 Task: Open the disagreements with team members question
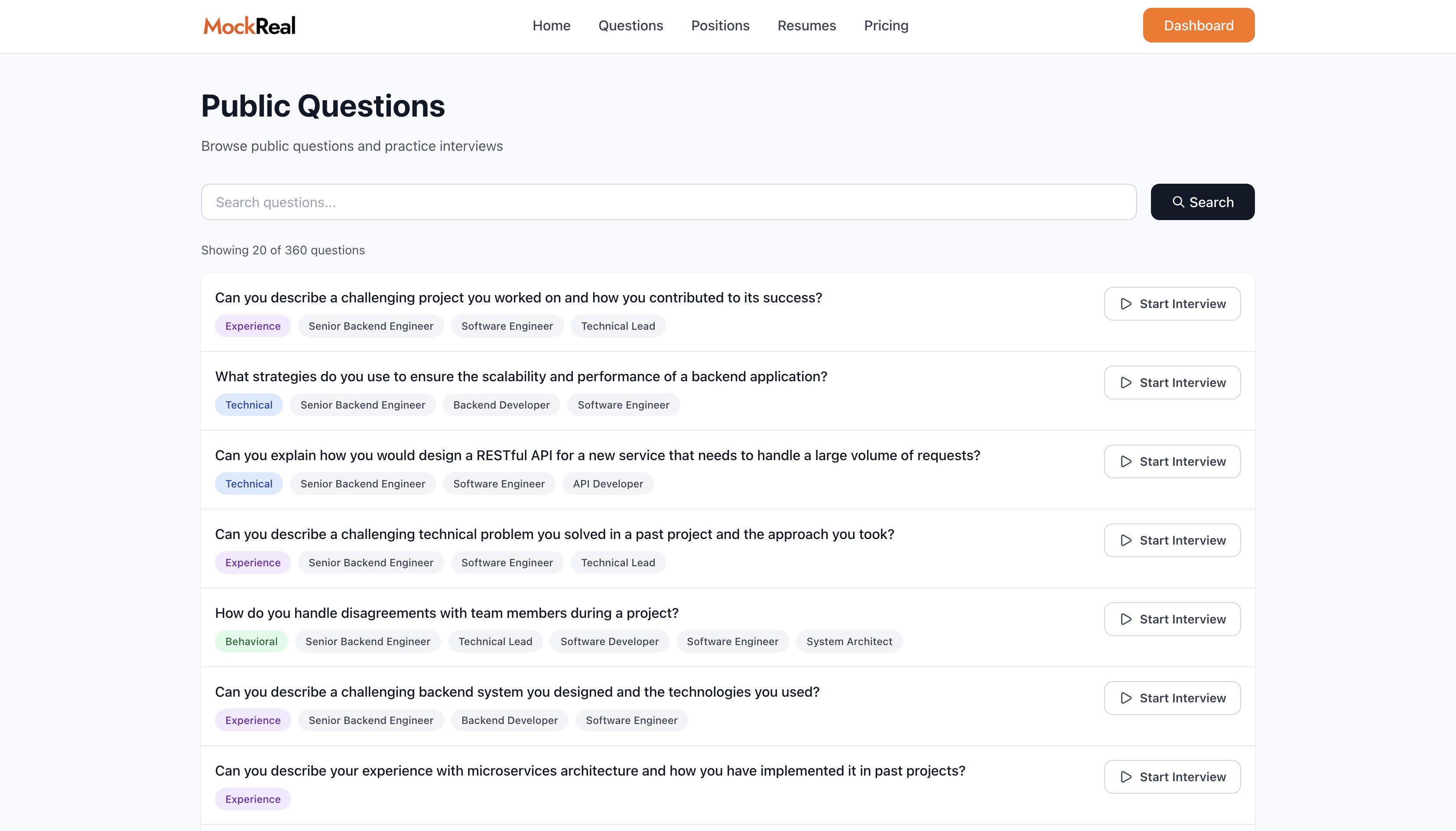tap(446, 613)
